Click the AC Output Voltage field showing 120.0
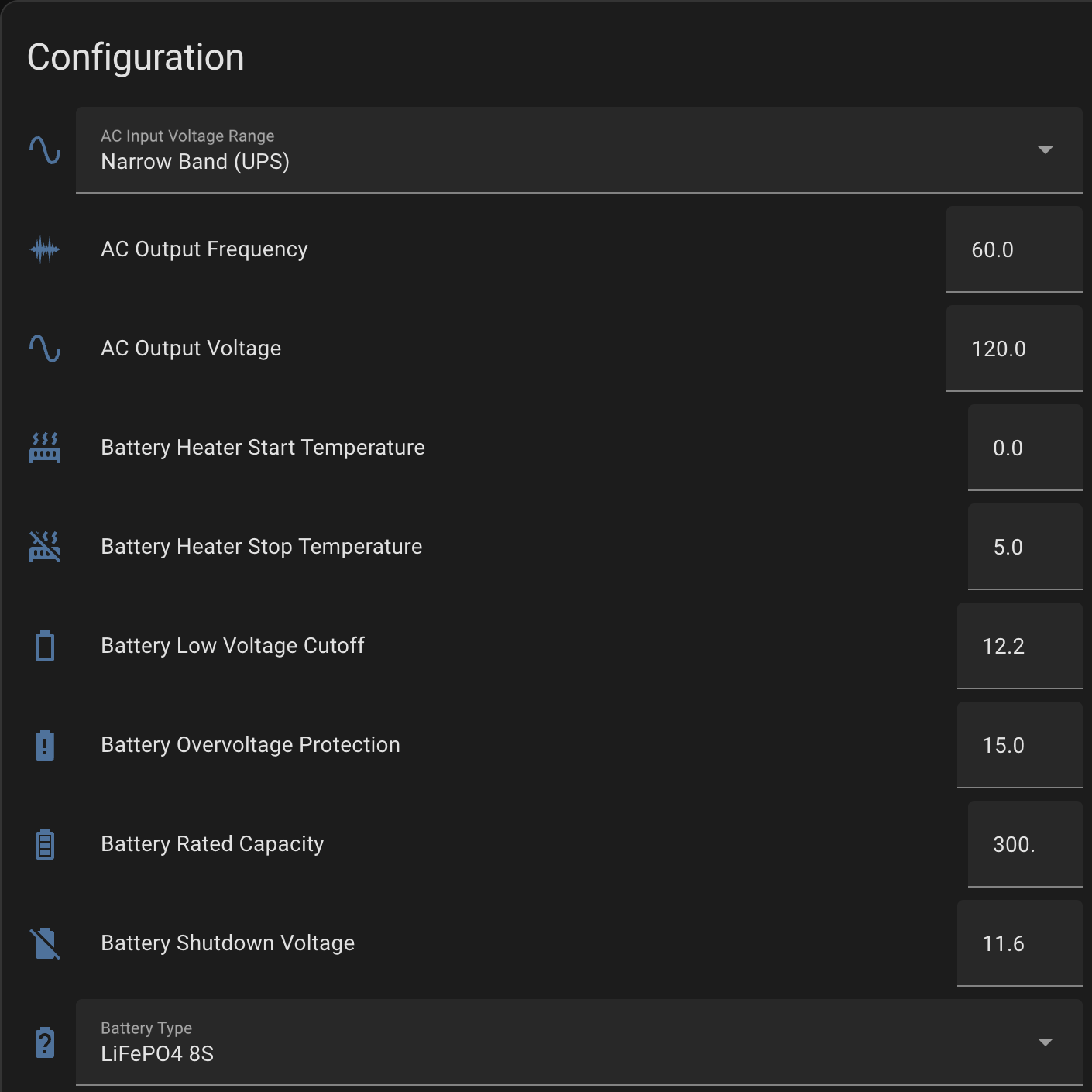Viewport: 1092px width, 1092px height. 1013,349
